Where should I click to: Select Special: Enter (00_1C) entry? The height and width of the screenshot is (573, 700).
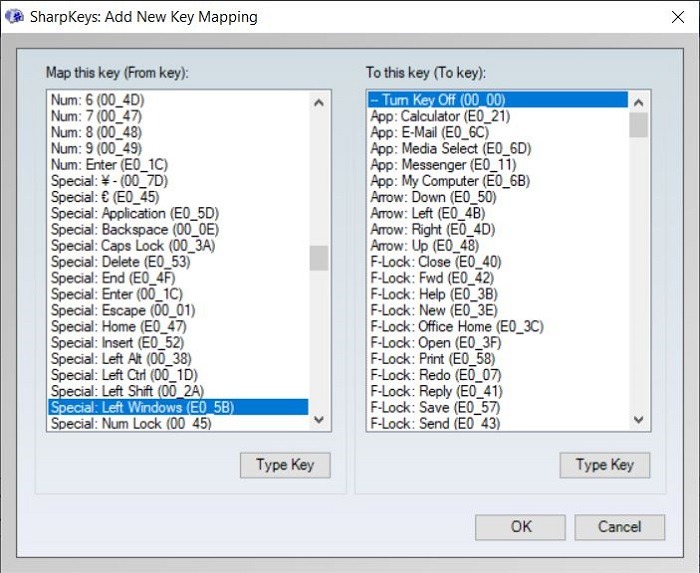[x=178, y=294]
